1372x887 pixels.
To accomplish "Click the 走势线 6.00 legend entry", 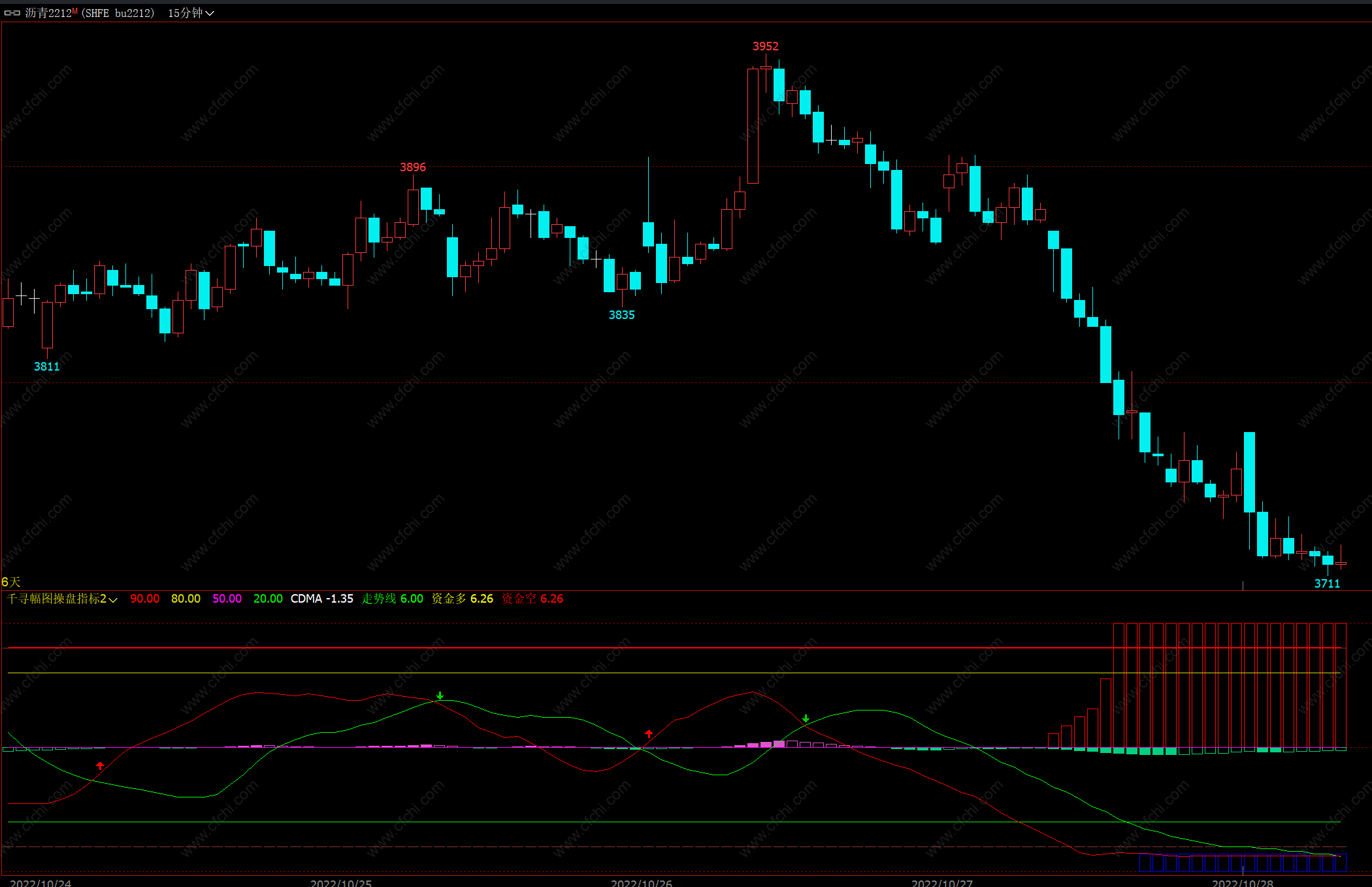I will tap(392, 599).
